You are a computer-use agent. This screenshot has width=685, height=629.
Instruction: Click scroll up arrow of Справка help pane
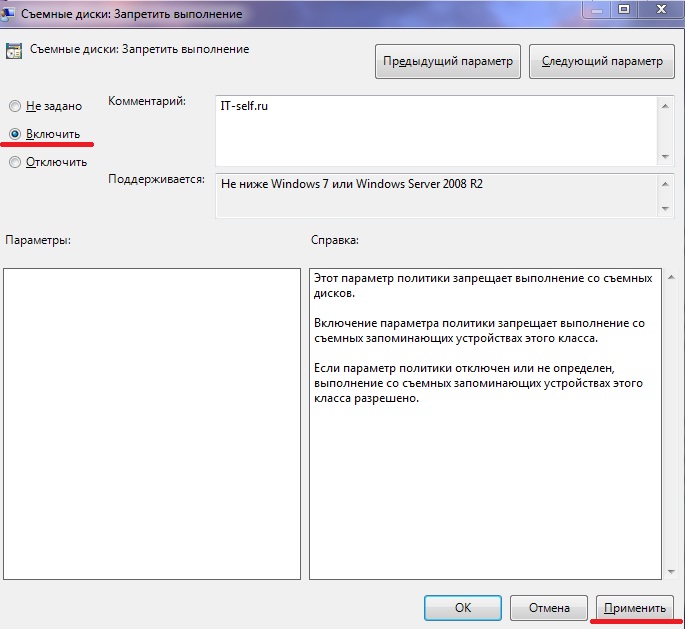pyautogui.click(x=671, y=277)
